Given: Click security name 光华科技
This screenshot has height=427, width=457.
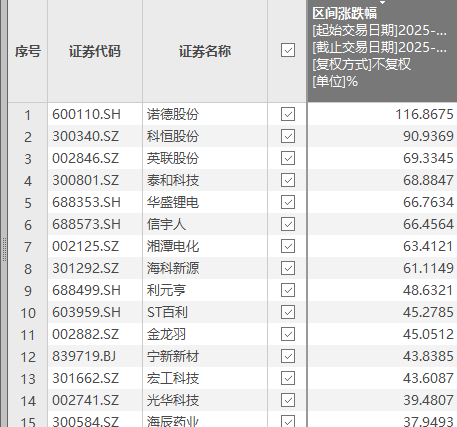Looking at the screenshot, I should [173, 401].
